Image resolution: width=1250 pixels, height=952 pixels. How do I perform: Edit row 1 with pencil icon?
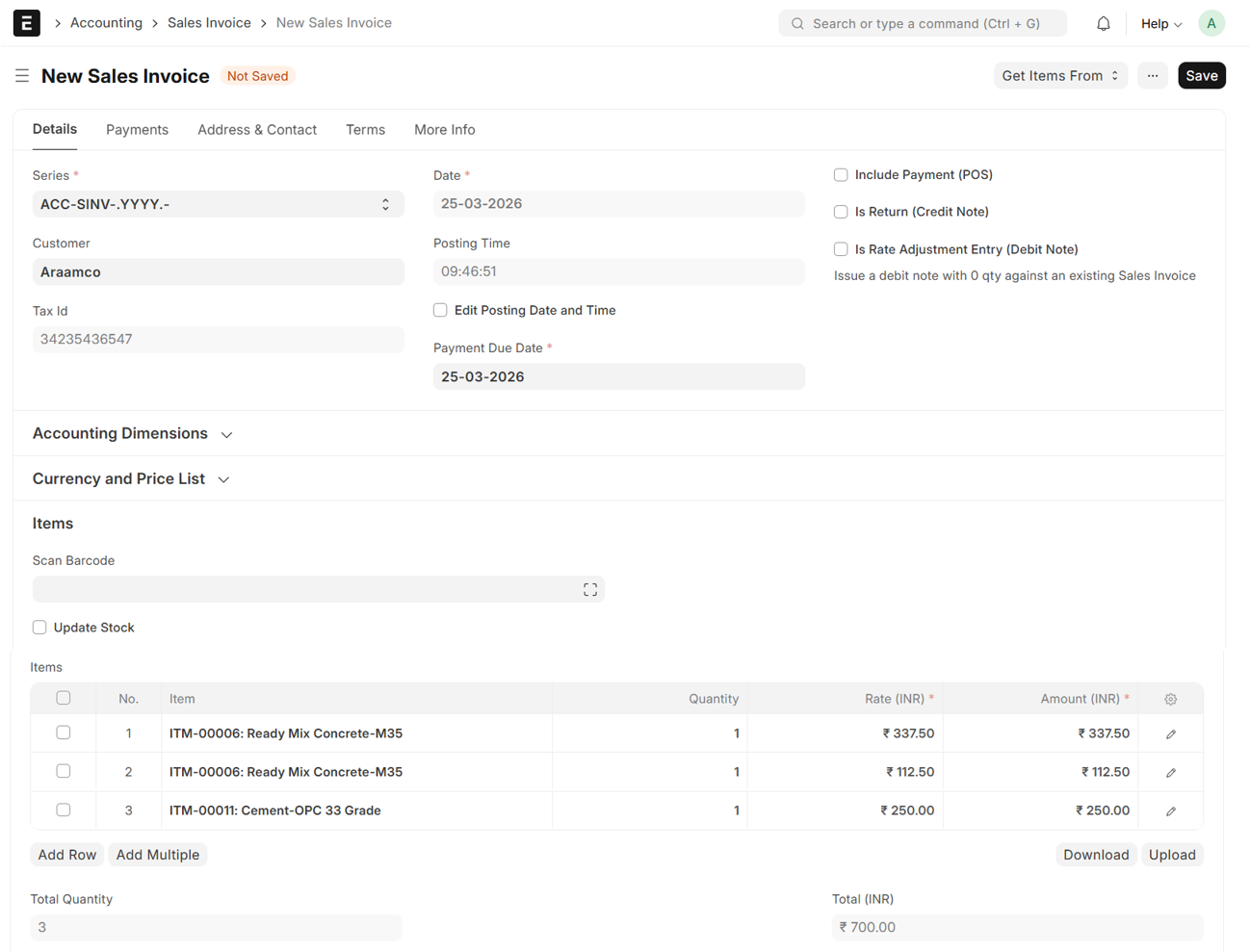click(x=1170, y=733)
